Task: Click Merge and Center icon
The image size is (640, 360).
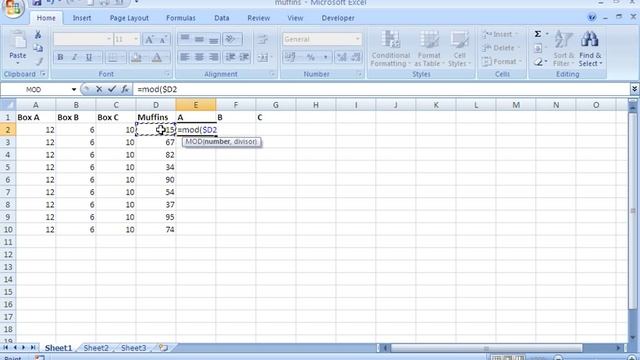Action: (x=262, y=58)
